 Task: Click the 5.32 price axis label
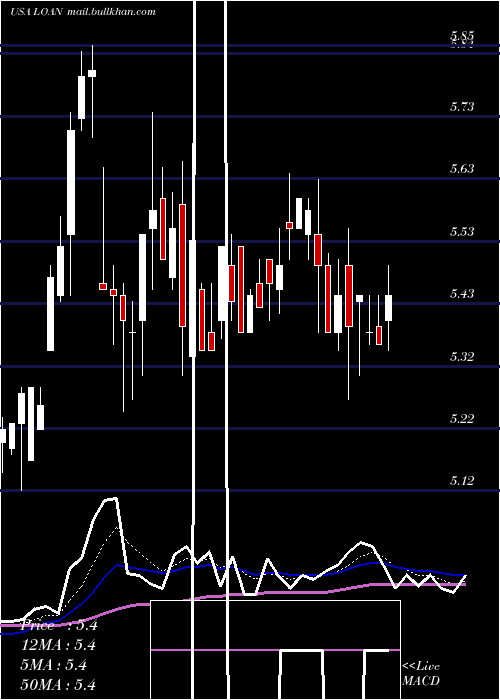pos(462,356)
